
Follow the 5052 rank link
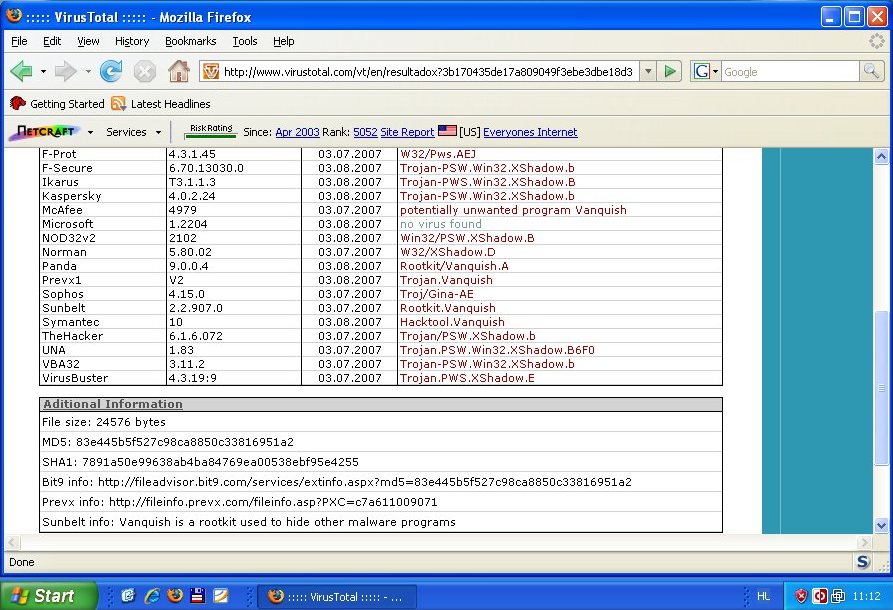(365, 132)
